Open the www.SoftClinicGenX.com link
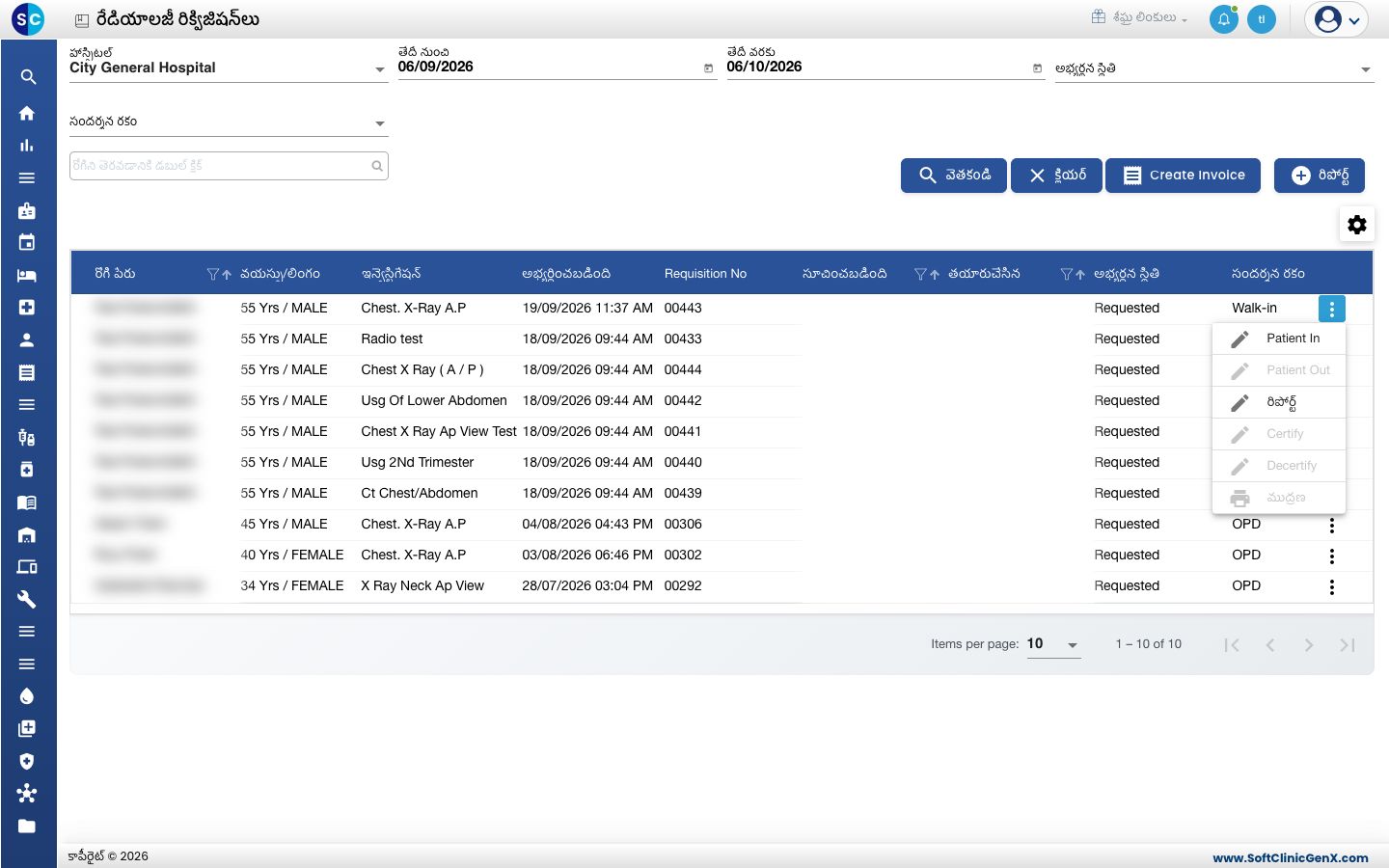Screen dimensions: 1389x868 1291,857
